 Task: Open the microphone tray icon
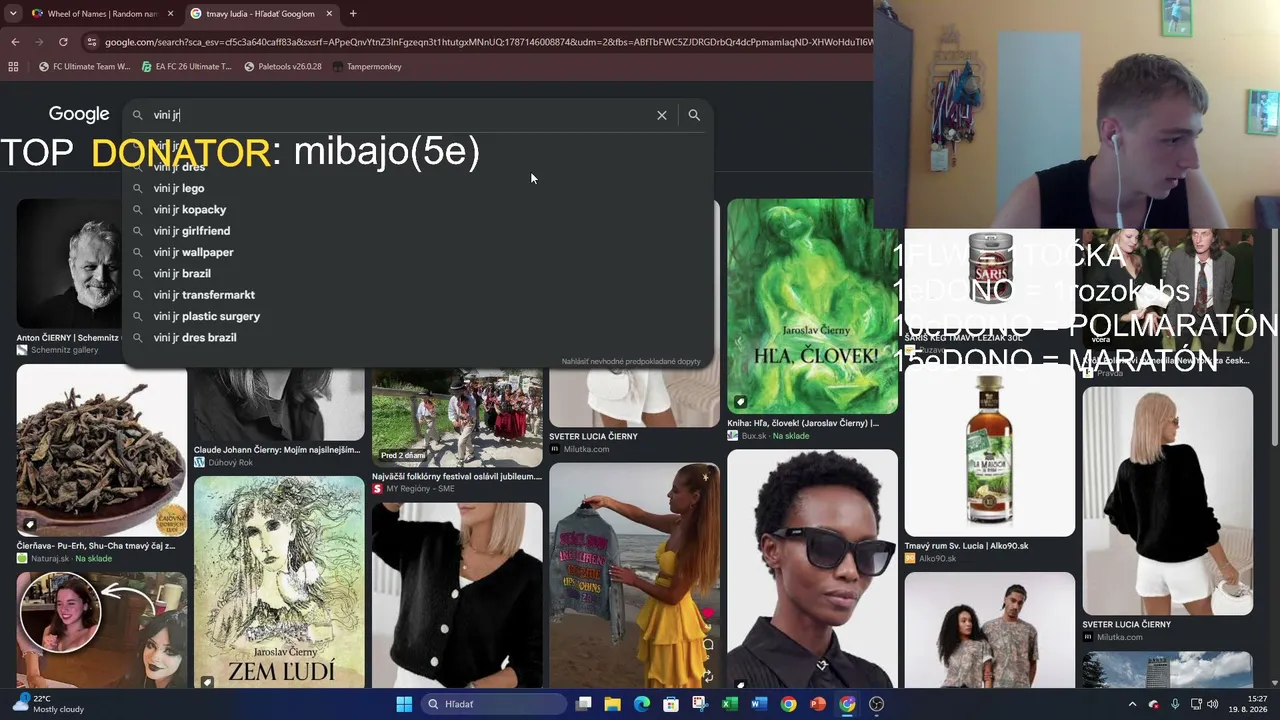point(1175,704)
